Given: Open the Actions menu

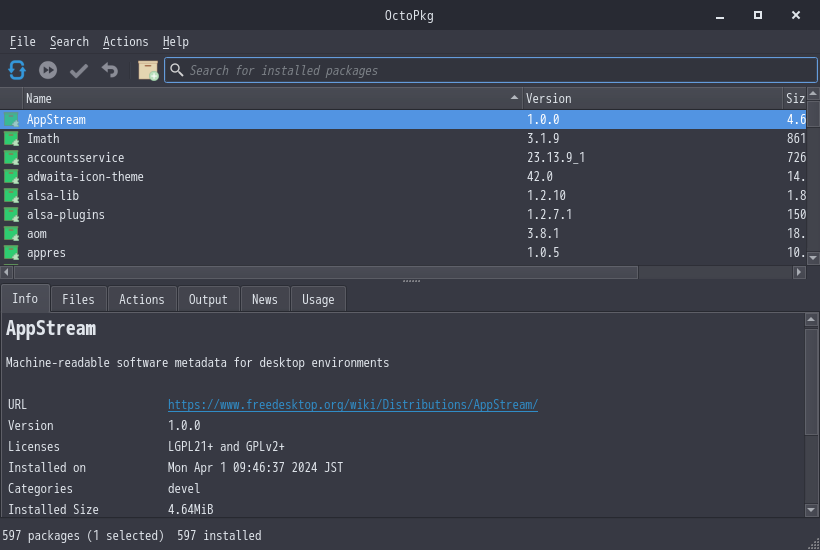Looking at the screenshot, I should [126, 42].
